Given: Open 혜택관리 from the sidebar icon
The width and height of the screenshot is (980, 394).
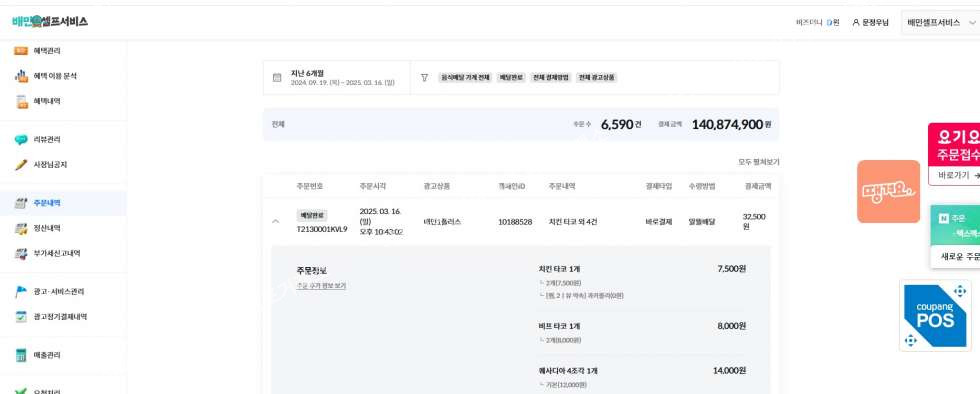Looking at the screenshot, I should click(21, 51).
